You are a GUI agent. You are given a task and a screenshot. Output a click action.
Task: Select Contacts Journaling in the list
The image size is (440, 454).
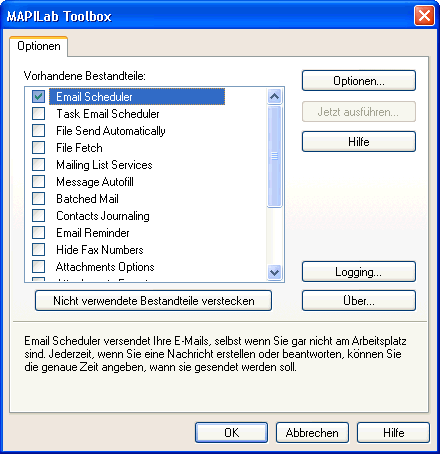pyautogui.click(x=103, y=216)
